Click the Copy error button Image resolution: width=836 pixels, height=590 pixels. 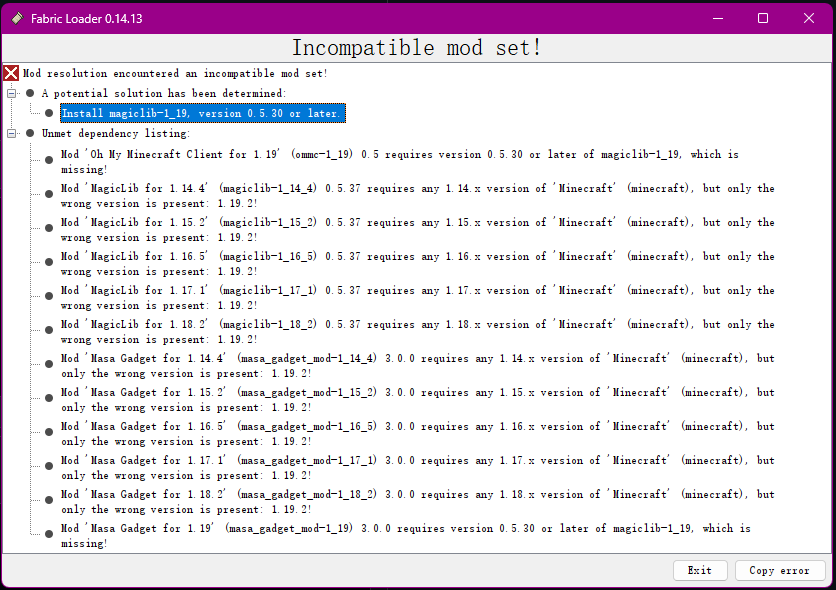pyautogui.click(x=780, y=570)
